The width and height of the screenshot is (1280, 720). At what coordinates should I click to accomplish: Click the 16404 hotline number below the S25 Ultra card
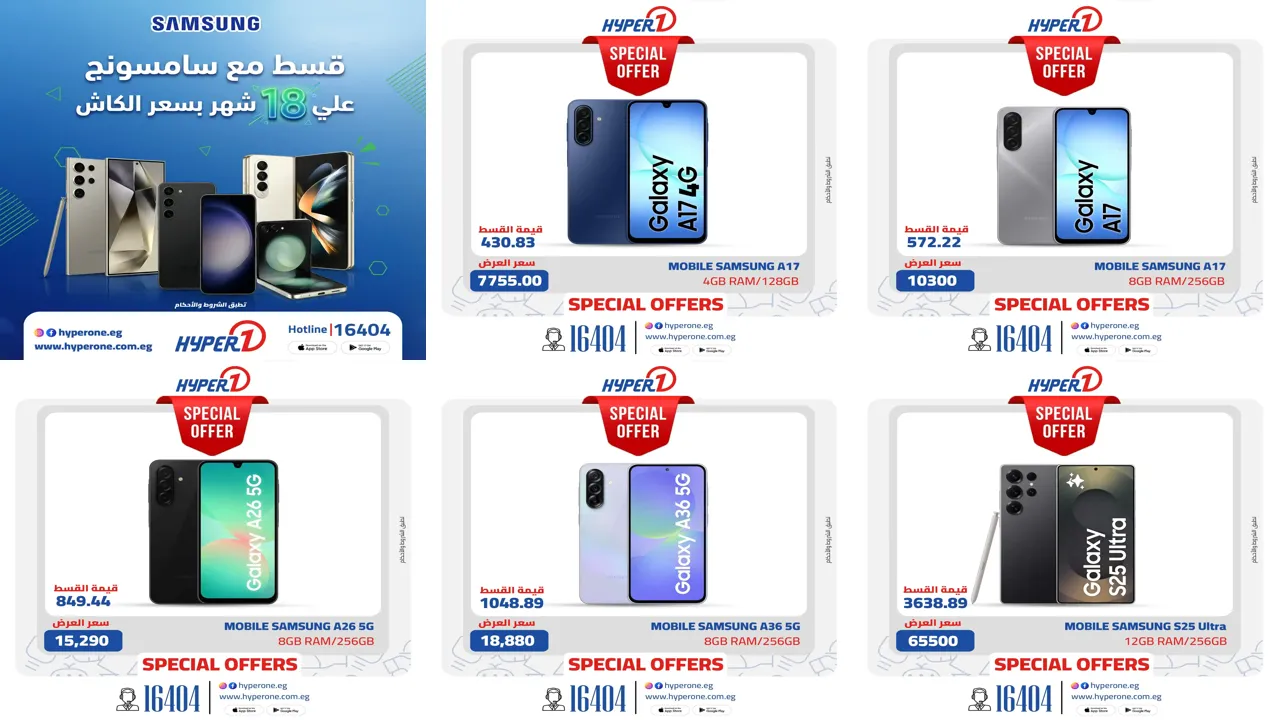coord(1024,699)
